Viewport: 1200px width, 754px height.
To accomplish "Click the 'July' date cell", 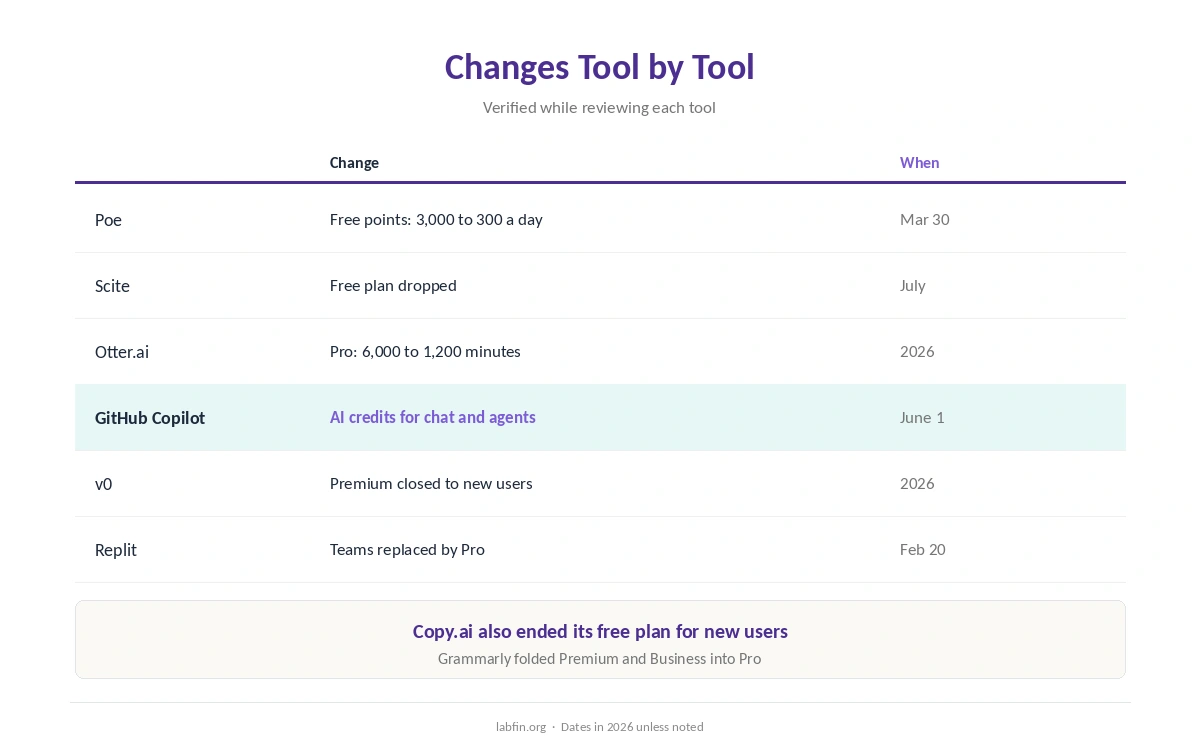I will (x=912, y=285).
